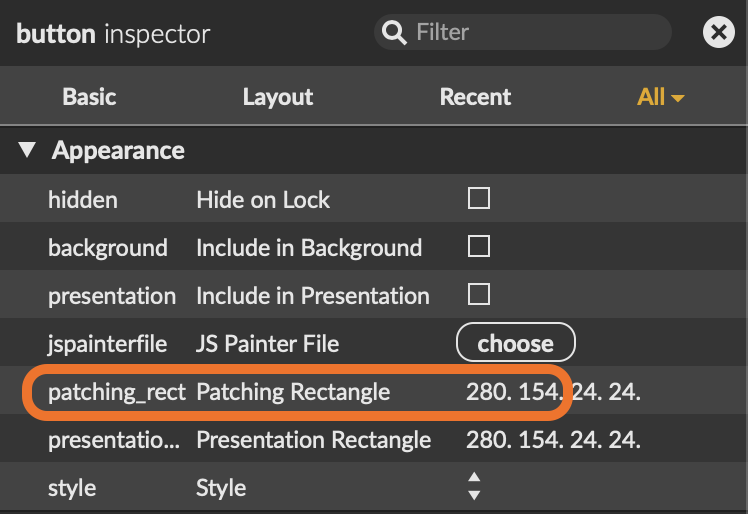Click the jspainterfile attribute name
748x514 pixels.
(x=108, y=344)
